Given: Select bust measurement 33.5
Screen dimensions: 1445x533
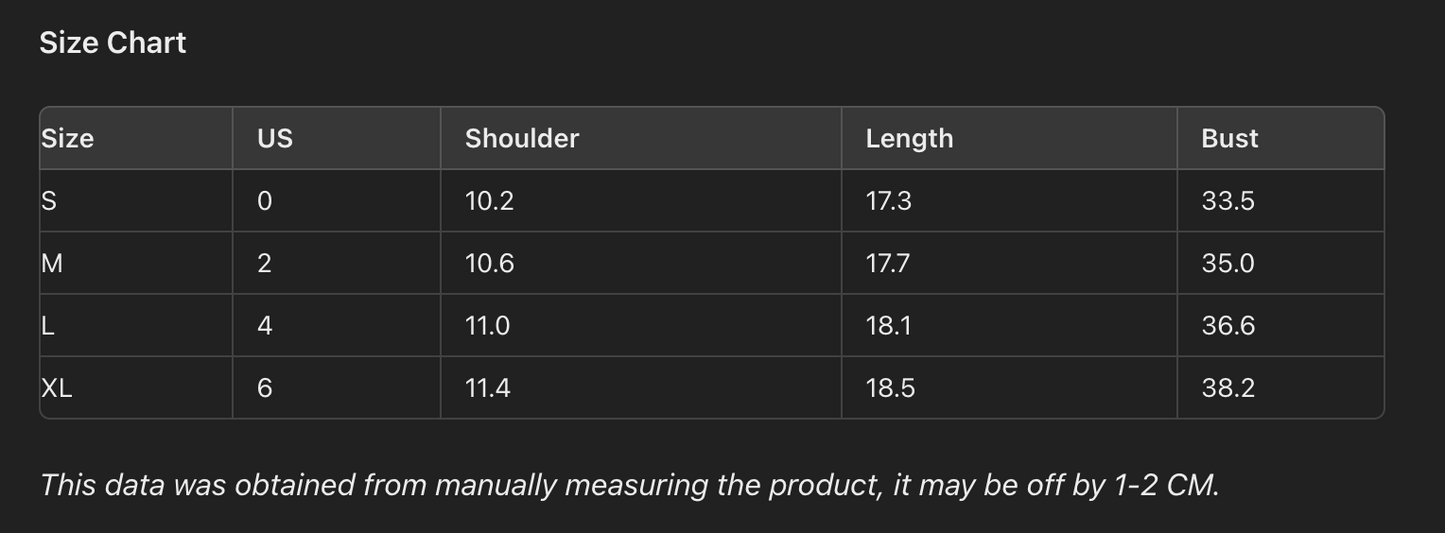Looking at the screenshot, I should (1227, 201).
